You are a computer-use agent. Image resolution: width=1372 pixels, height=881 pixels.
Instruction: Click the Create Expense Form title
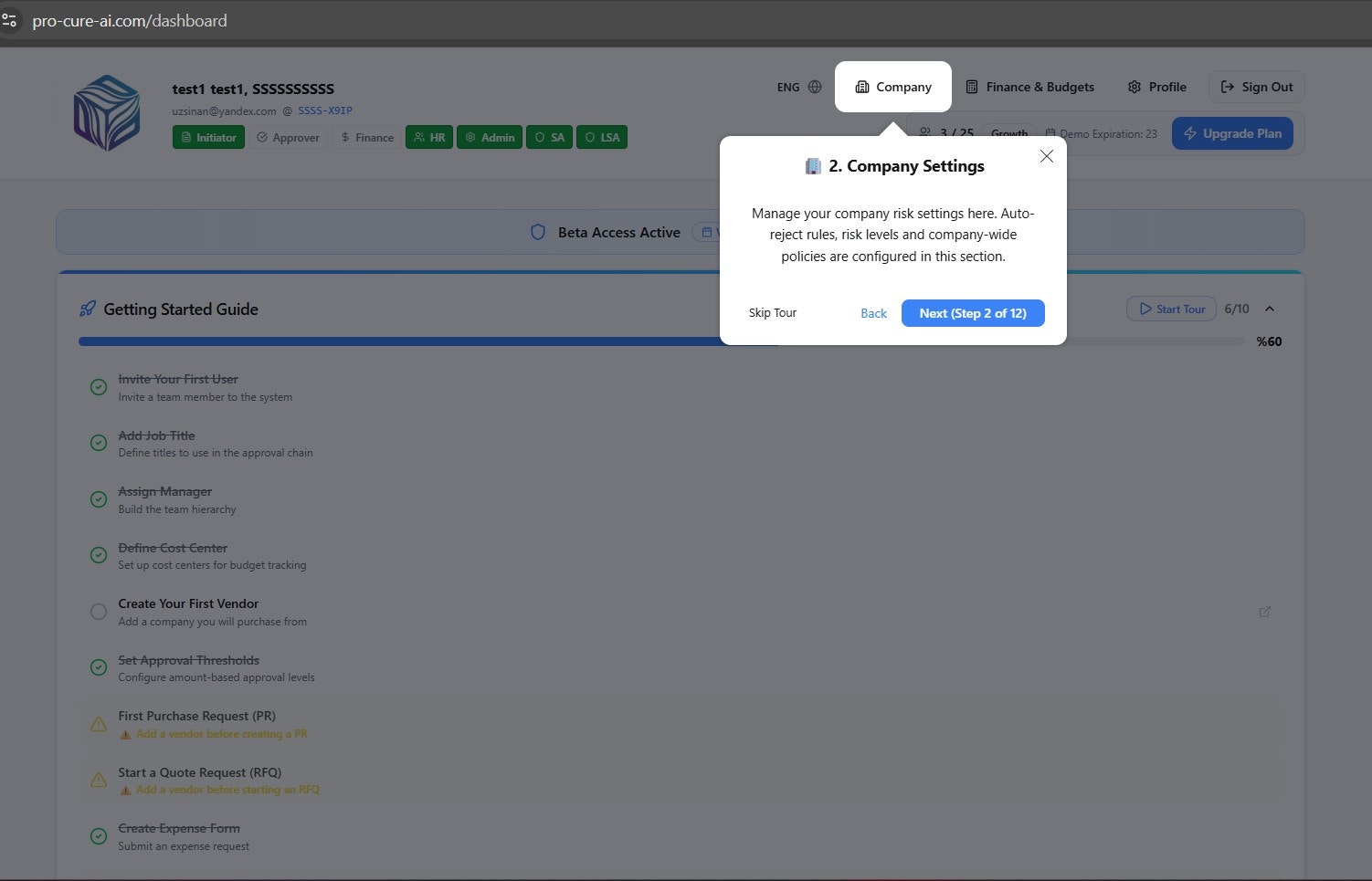pyautogui.click(x=179, y=828)
